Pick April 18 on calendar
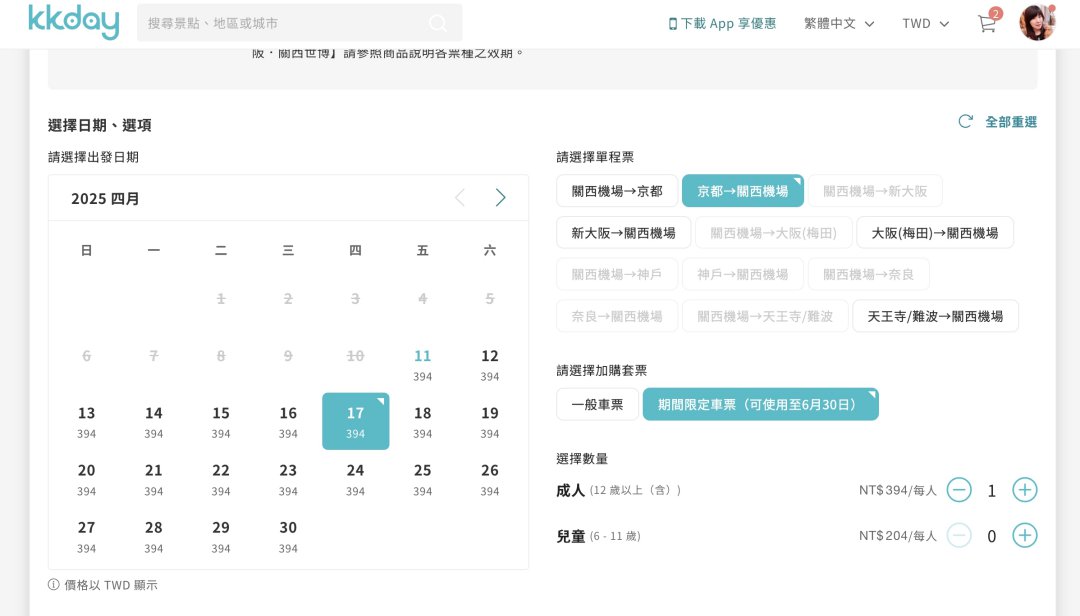The height and width of the screenshot is (616, 1080). click(x=422, y=422)
